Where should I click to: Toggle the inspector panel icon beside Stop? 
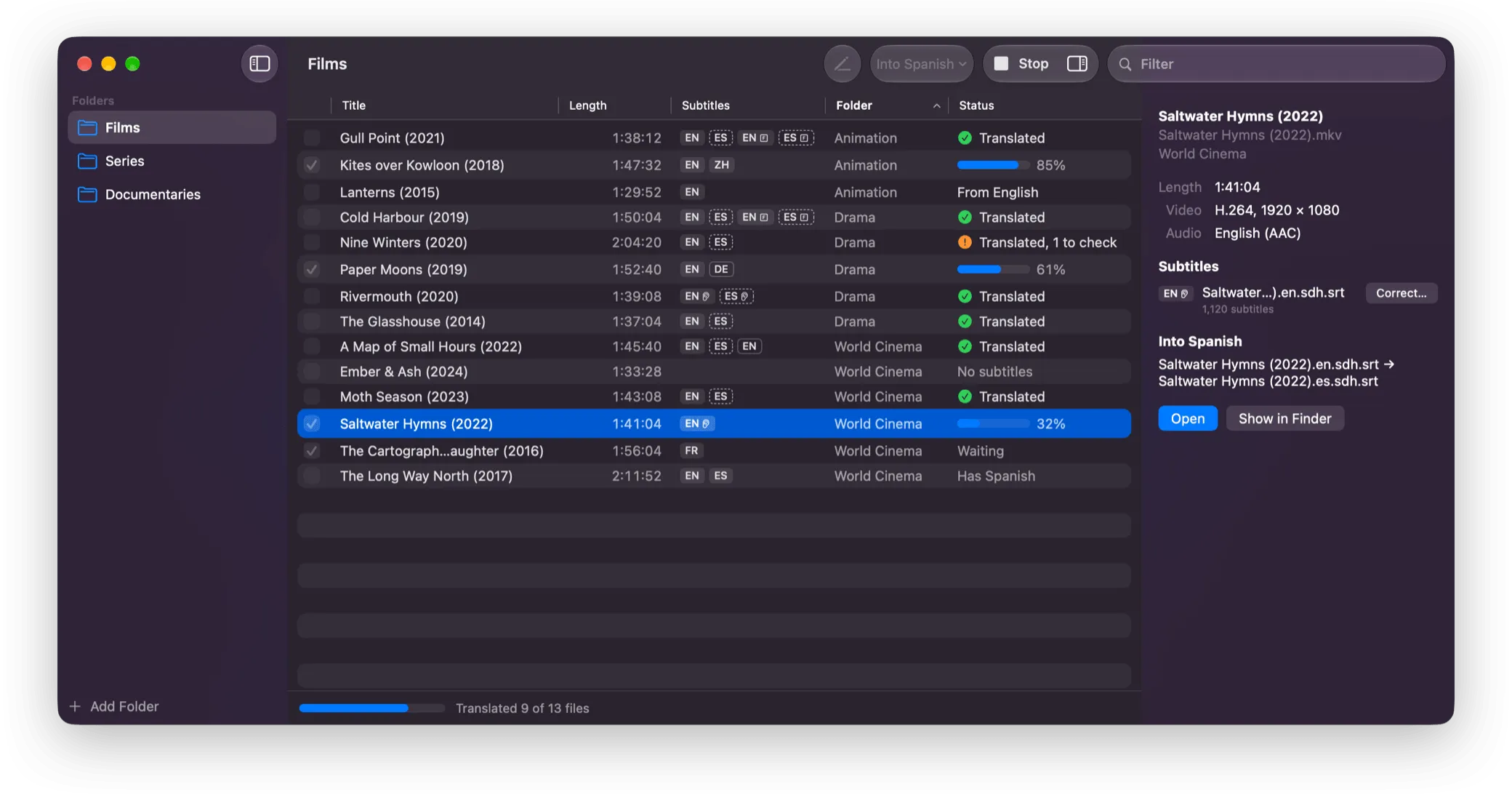click(1077, 64)
